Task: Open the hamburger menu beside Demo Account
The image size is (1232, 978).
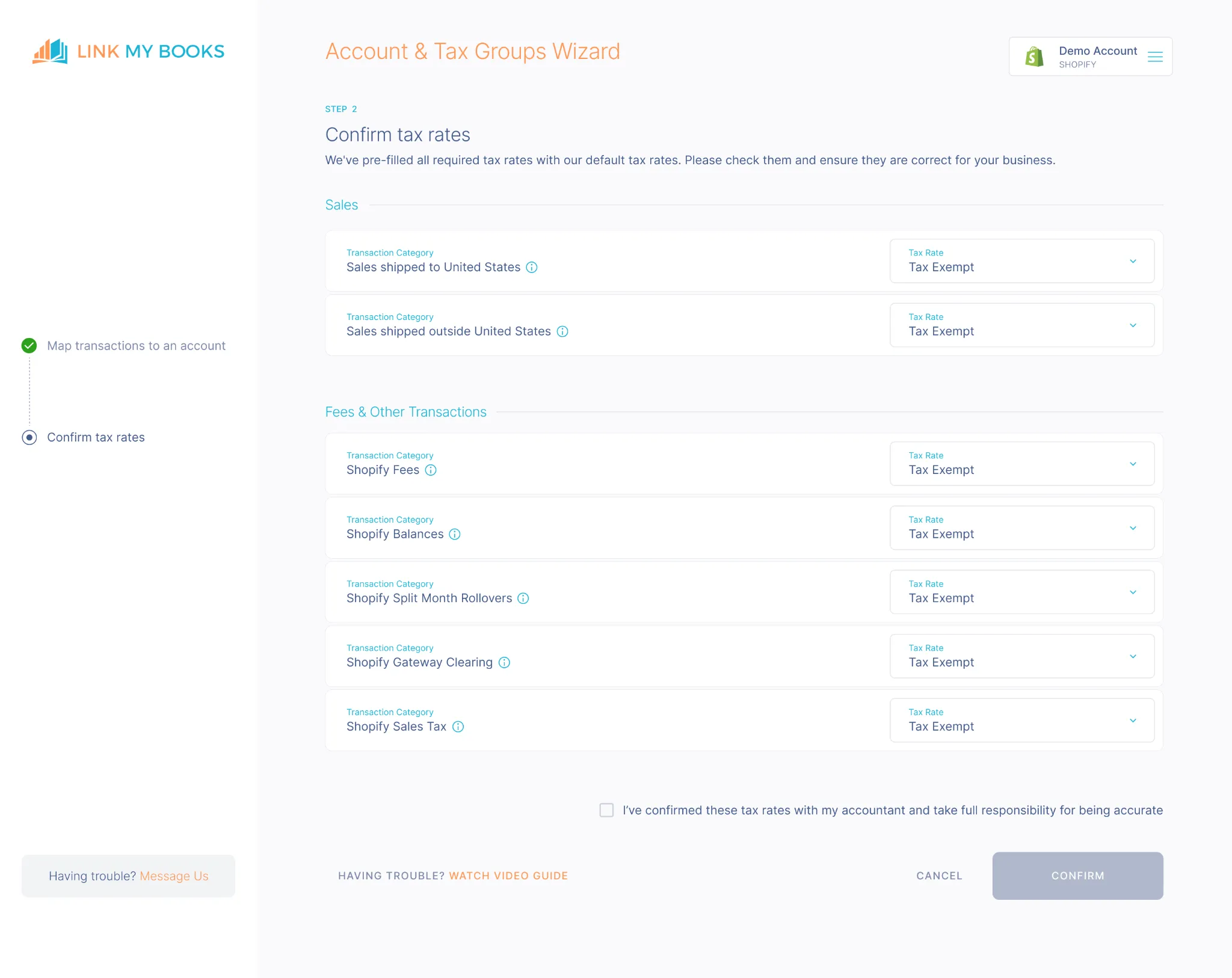Action: point(1155,57)
